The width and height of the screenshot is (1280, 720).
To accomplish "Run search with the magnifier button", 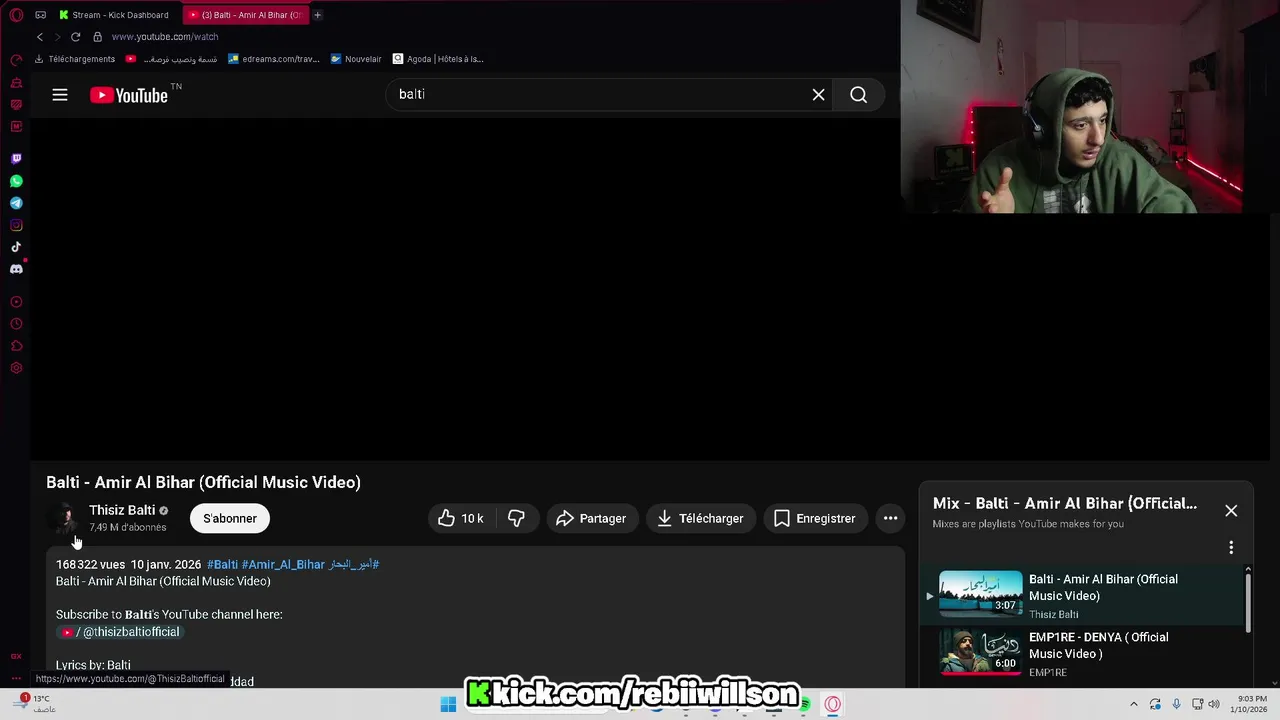I will click(x=858, y=94).
